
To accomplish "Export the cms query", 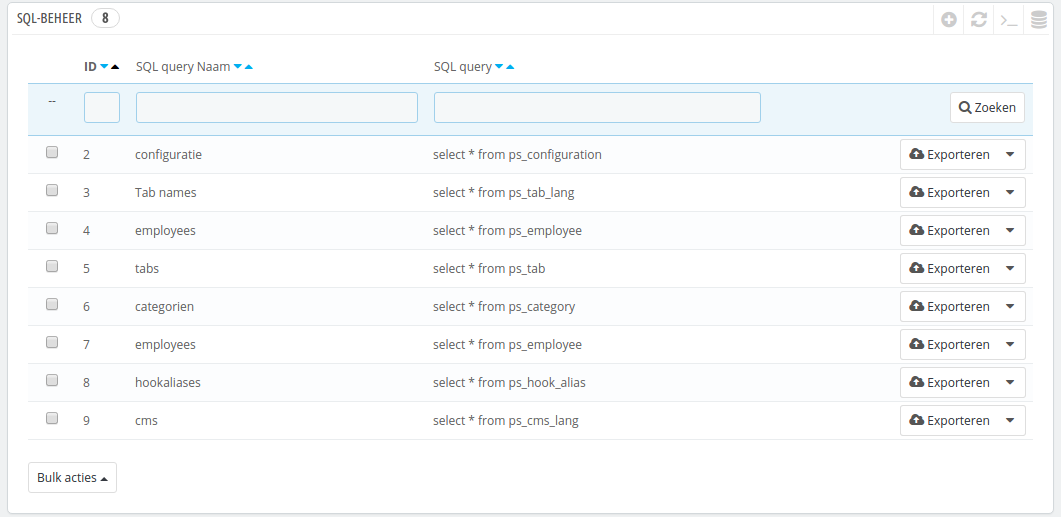I will [949, 420].
